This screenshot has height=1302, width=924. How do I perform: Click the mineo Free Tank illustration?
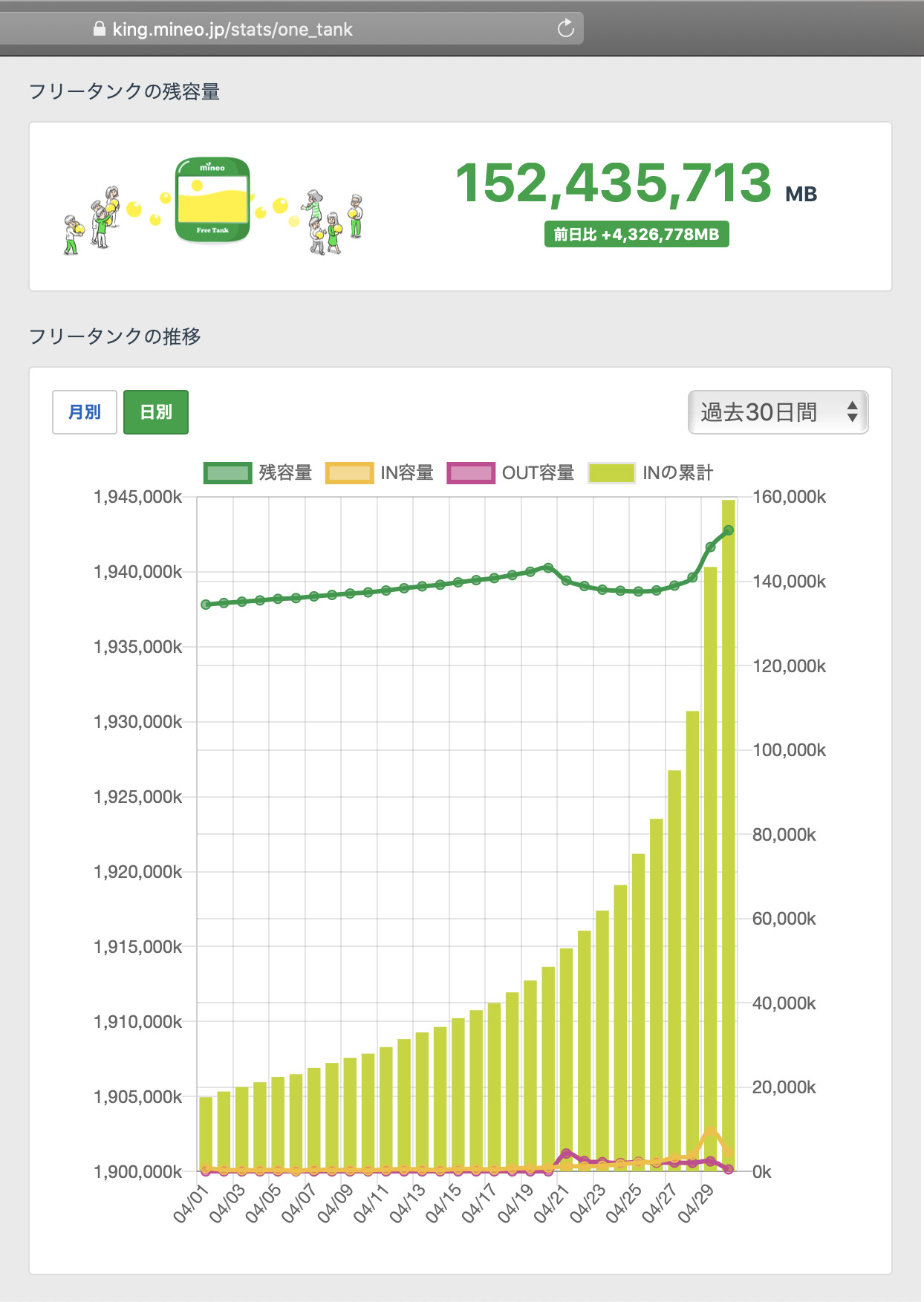tap(212, 201)
